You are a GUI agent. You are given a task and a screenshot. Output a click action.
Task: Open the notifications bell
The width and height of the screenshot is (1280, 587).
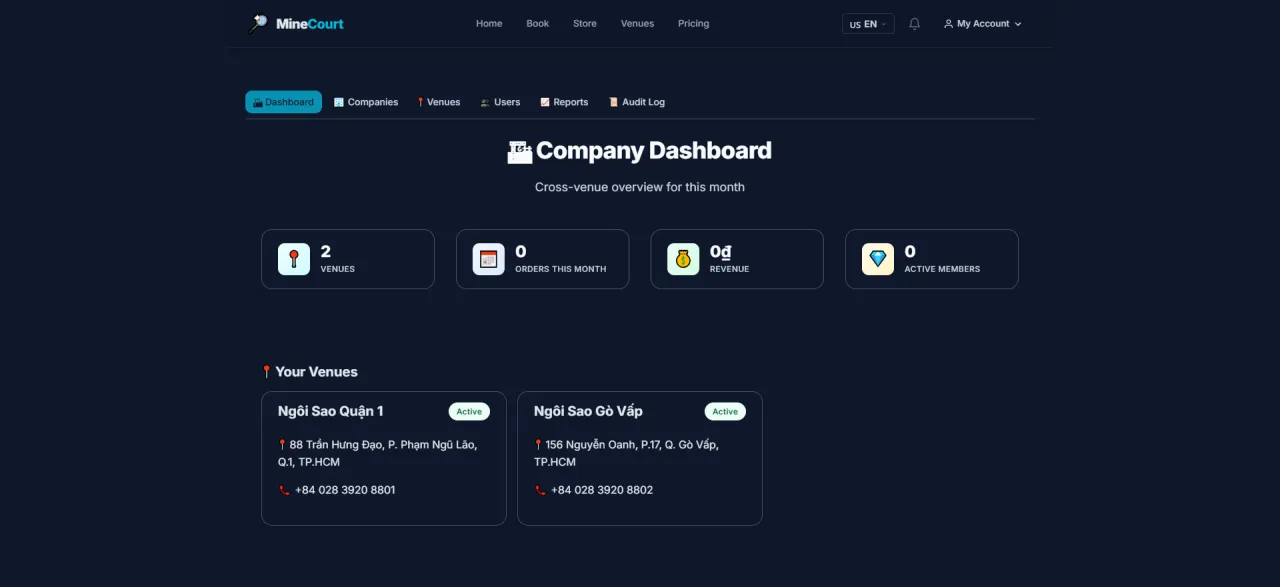(x=914, y=24)
